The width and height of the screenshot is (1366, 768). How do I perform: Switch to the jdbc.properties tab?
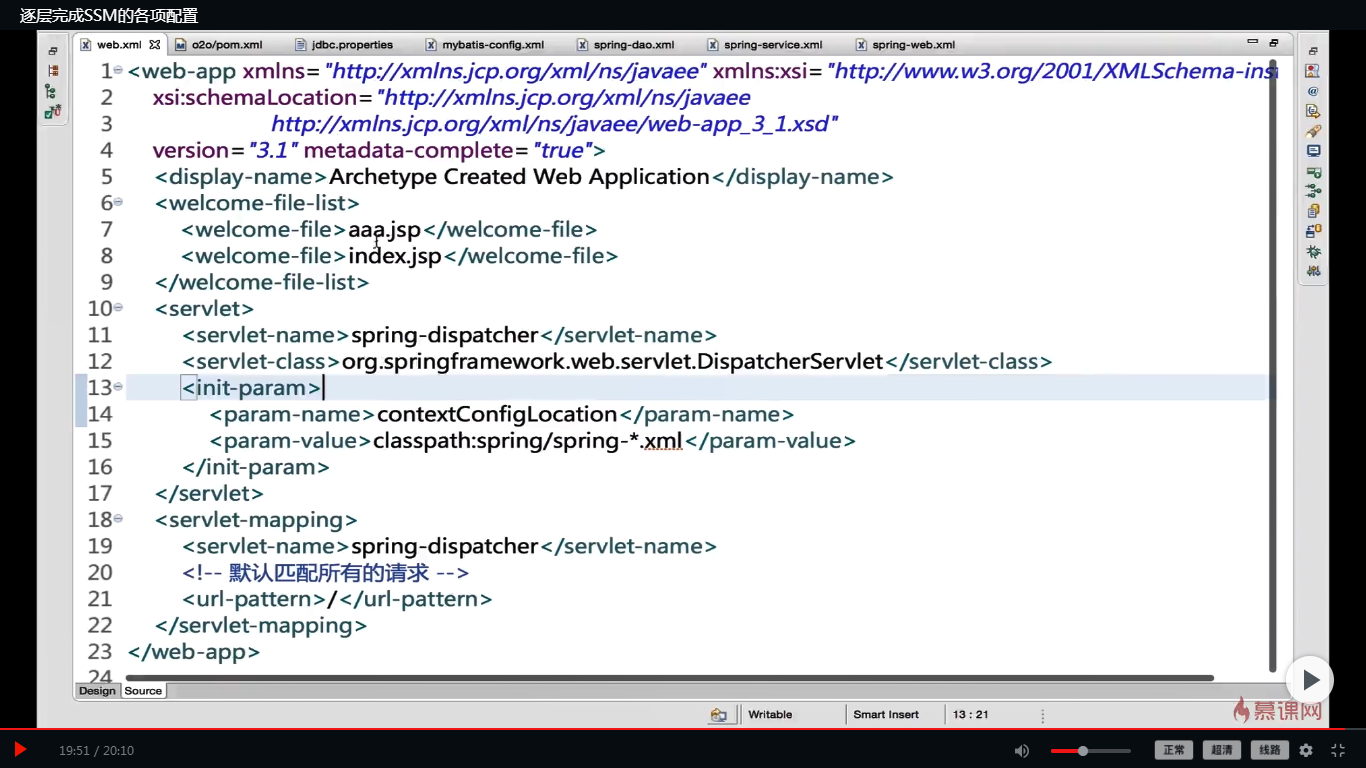(344, 45)
